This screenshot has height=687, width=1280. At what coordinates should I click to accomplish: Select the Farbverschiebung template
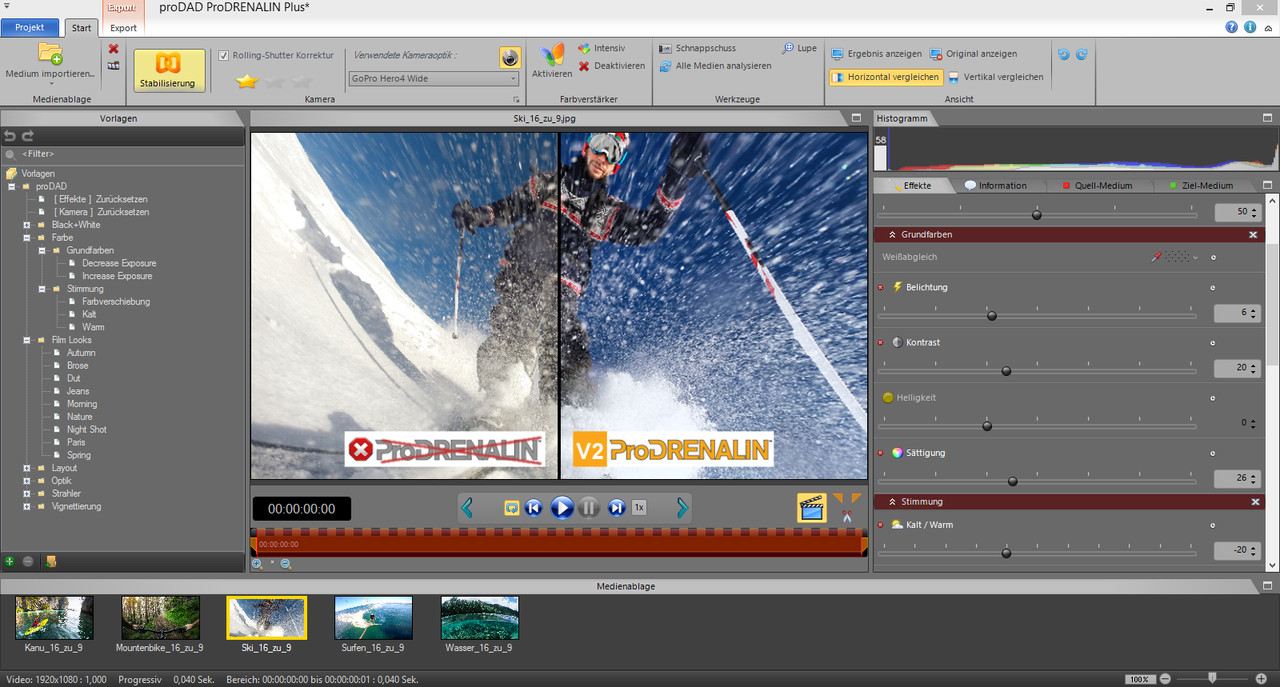(x=116, y=301)
